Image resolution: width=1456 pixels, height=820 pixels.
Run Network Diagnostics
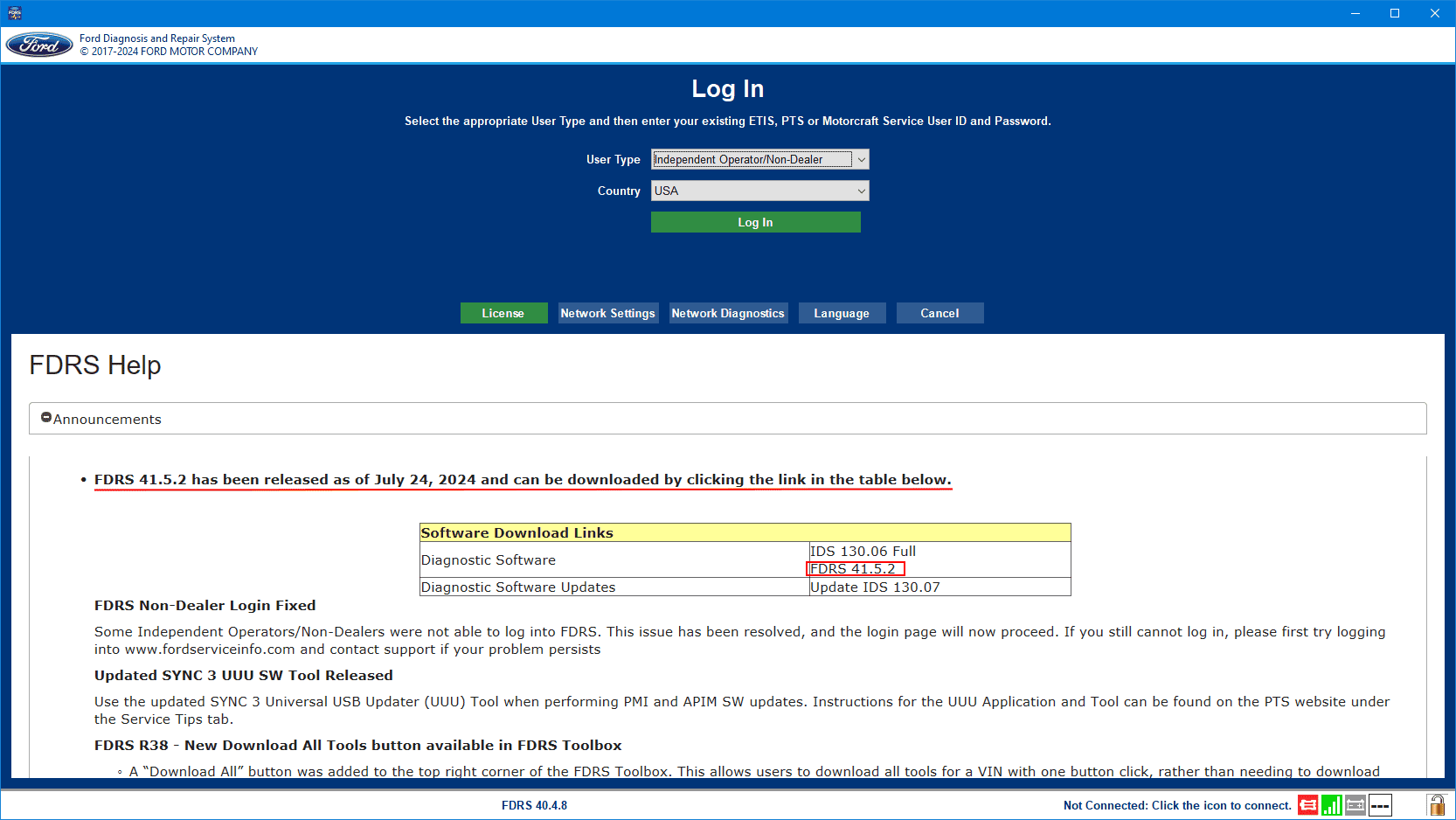point(728,313)
